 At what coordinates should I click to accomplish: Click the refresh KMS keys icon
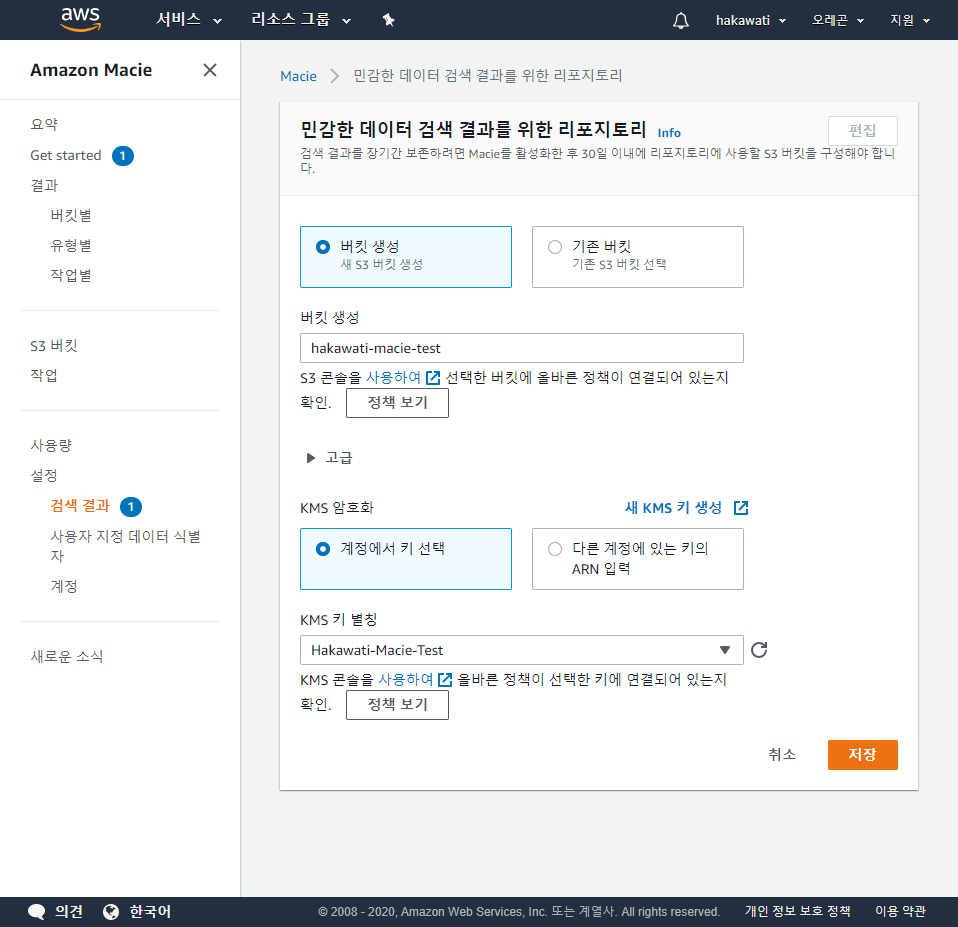(759, 650)
